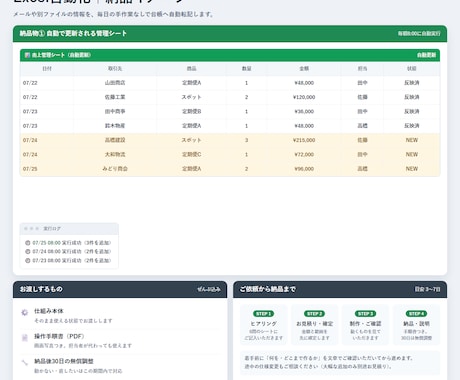460x380 pixels.
Task: Click the 制作・ご確認 step title
Action: point(365,323)
